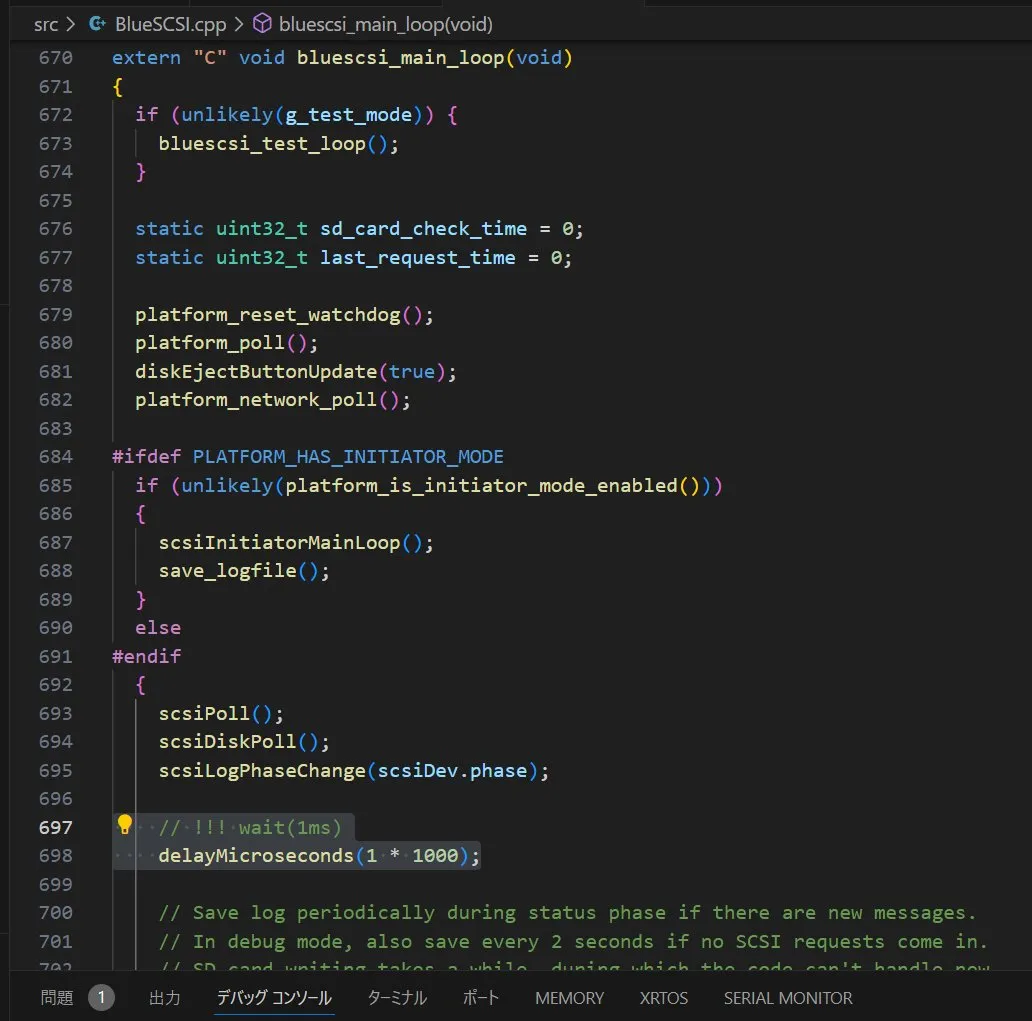This screenshot has width=1032, height=1021.
Task: Click scsiLogPhaseChange call on line 695
Action: point(262,771)
